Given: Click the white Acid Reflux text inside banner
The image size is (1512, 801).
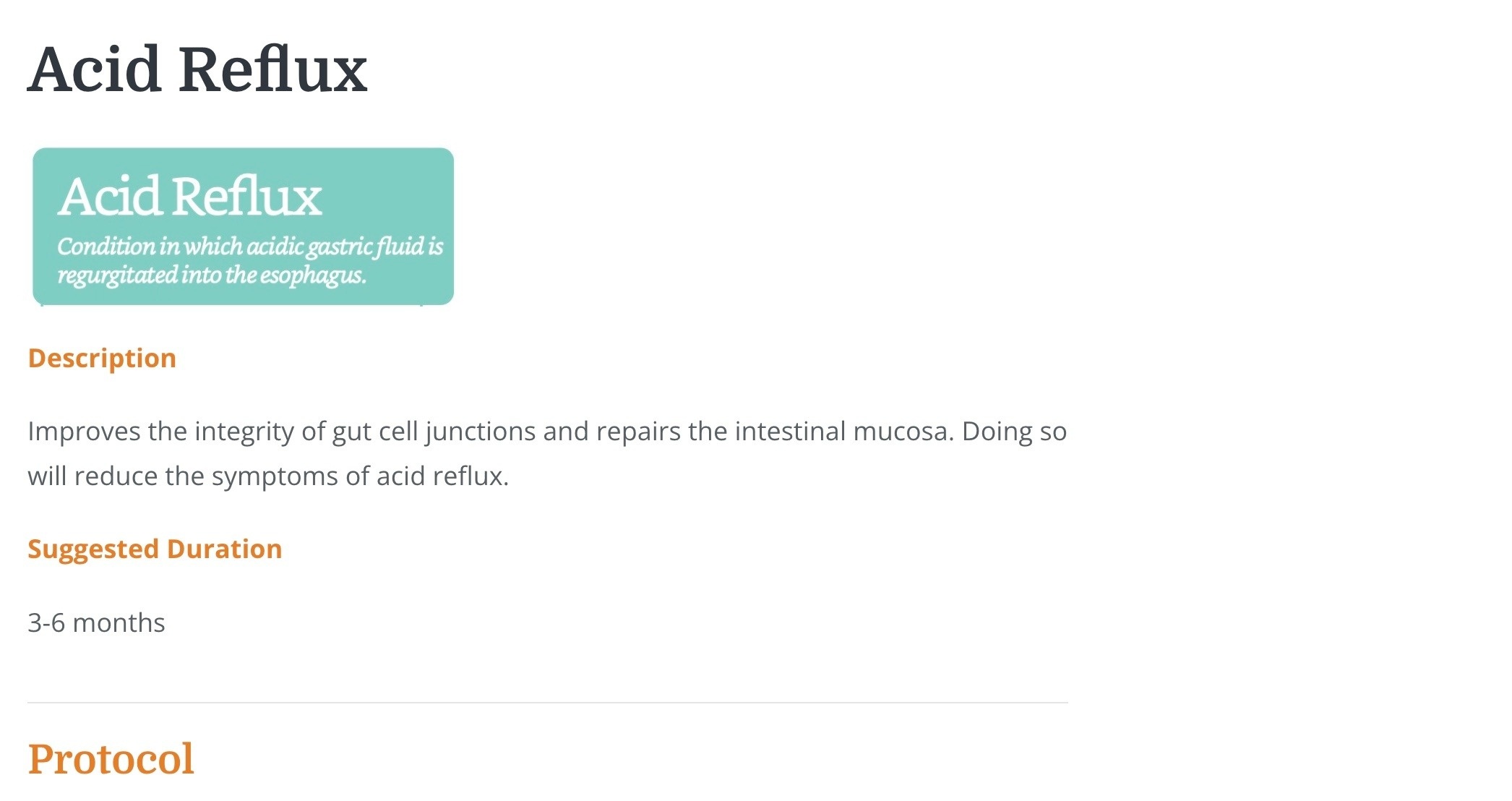Looking at the screenshot, I should pos(189,196).
